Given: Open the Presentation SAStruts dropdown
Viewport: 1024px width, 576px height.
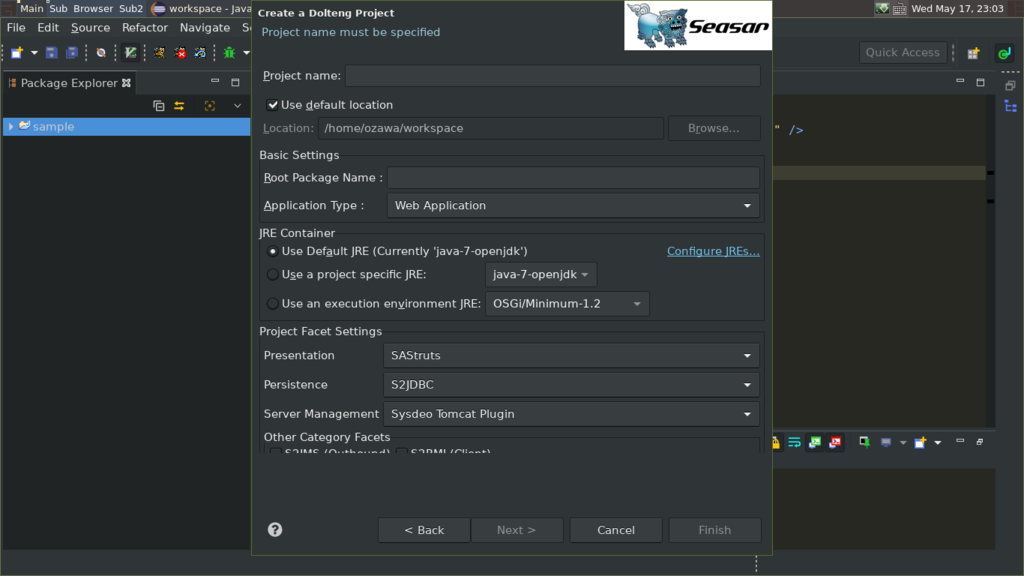Looking at the screenshot, I should pos(571,355).
